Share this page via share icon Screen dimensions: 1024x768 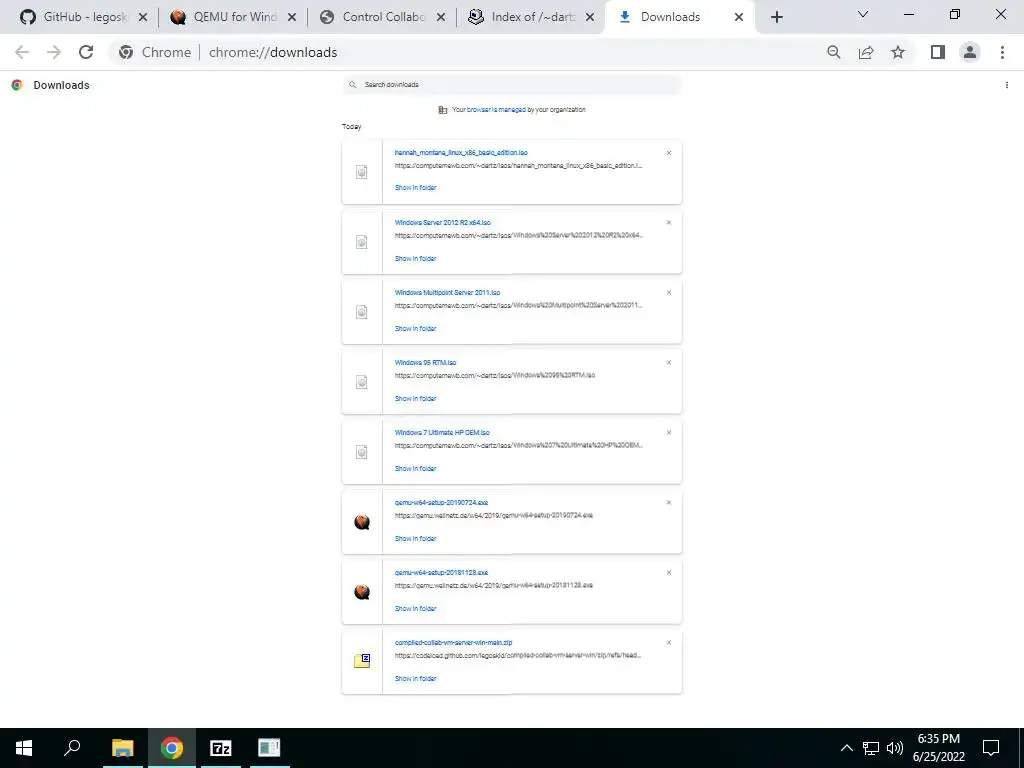(866, 52)
